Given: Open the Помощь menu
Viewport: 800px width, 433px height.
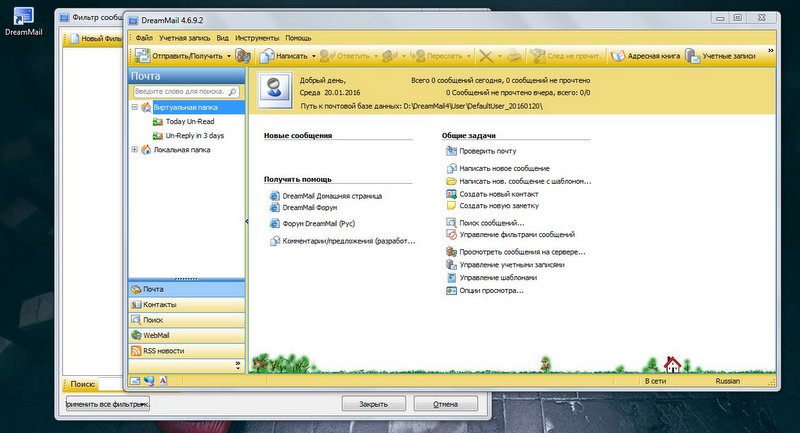Looking at the screenshot, I should 298,38.
